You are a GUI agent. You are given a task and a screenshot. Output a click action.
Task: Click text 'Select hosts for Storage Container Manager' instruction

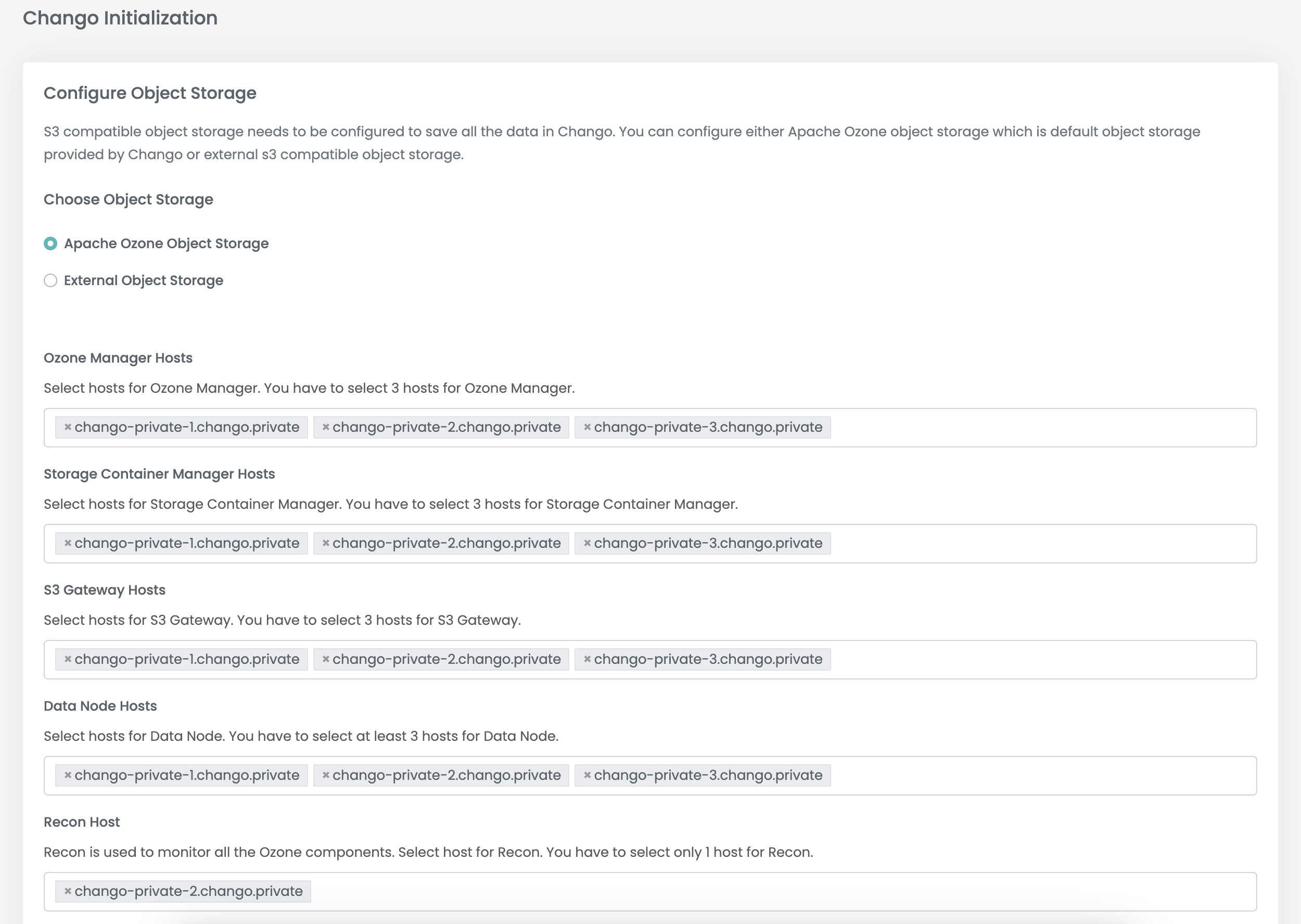[x=391, y=504]
